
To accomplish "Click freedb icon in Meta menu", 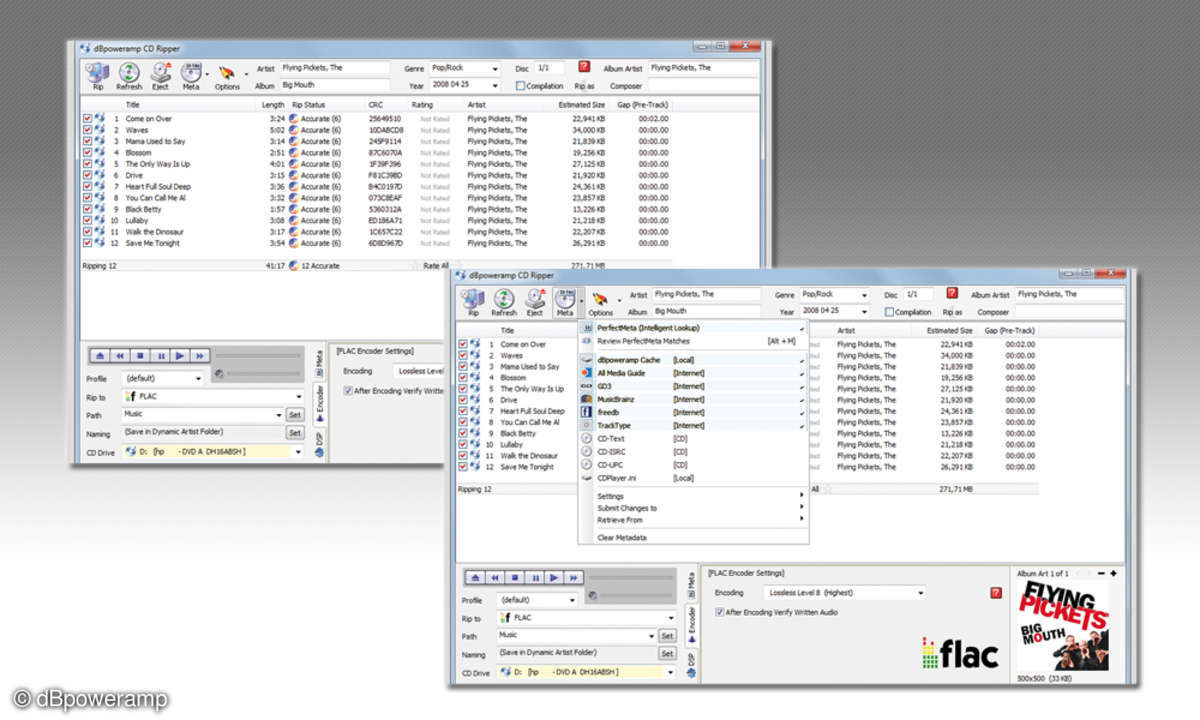I will (587, 412).
